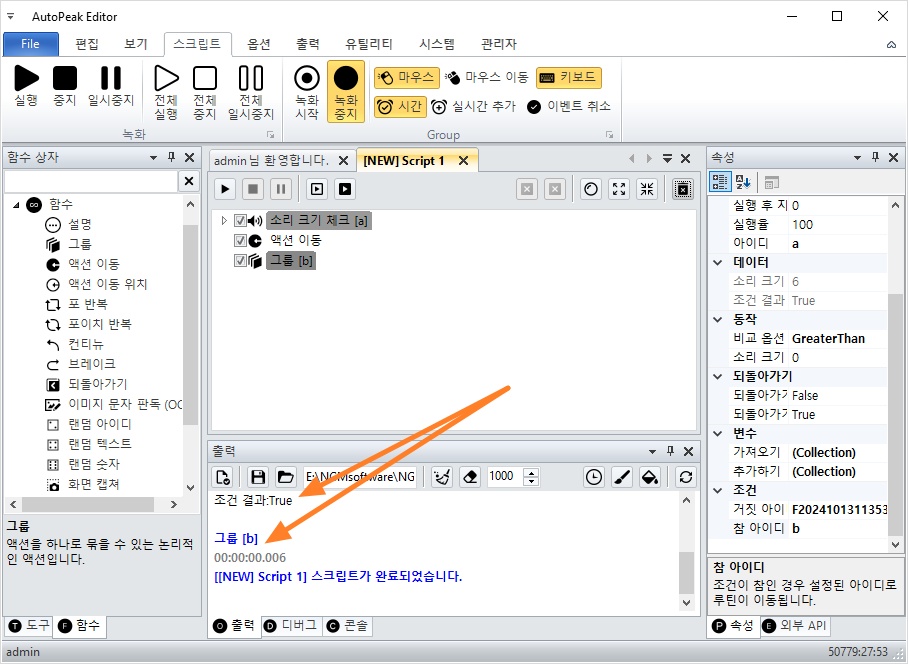Click the output panel refresh icon
This screenshot has width=908, height=664.
pyautogui.click(x=686, y=477)
